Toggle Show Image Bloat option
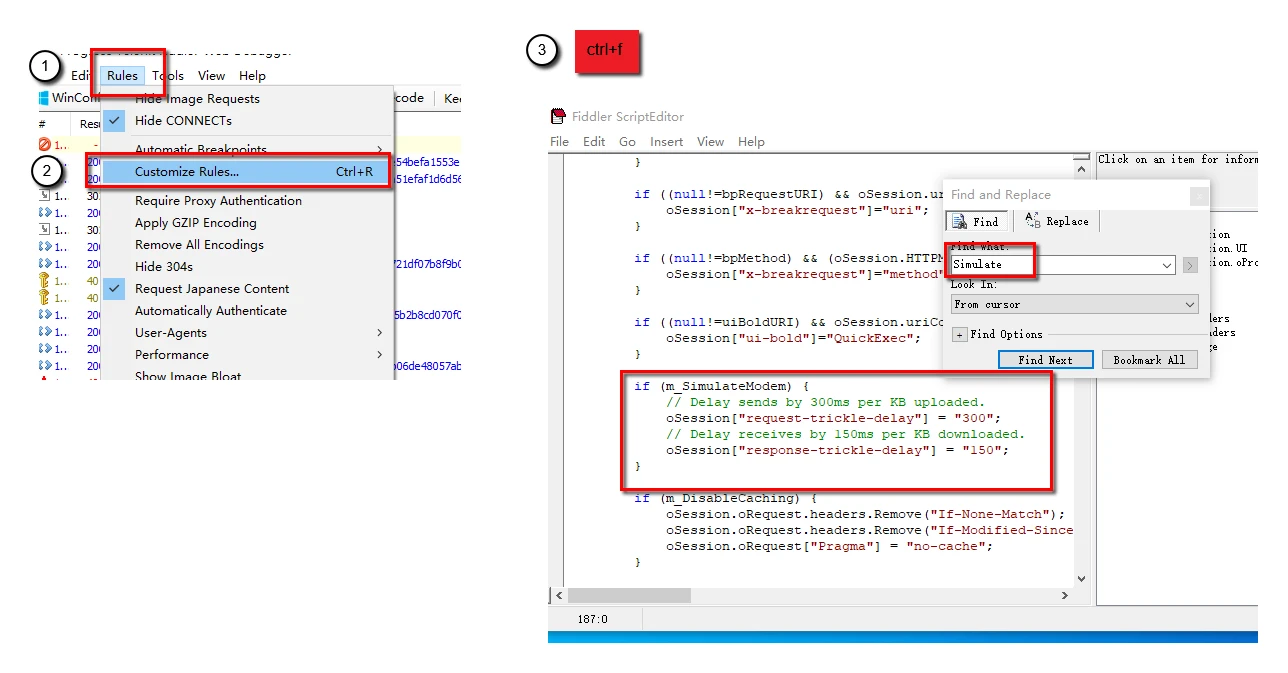This screenshot has width=1288, height=673. coord(188,376)
